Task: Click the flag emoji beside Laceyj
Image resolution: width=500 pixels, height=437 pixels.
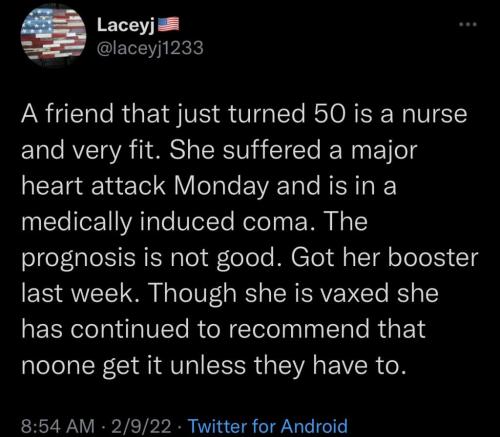Action: [168, 25]
